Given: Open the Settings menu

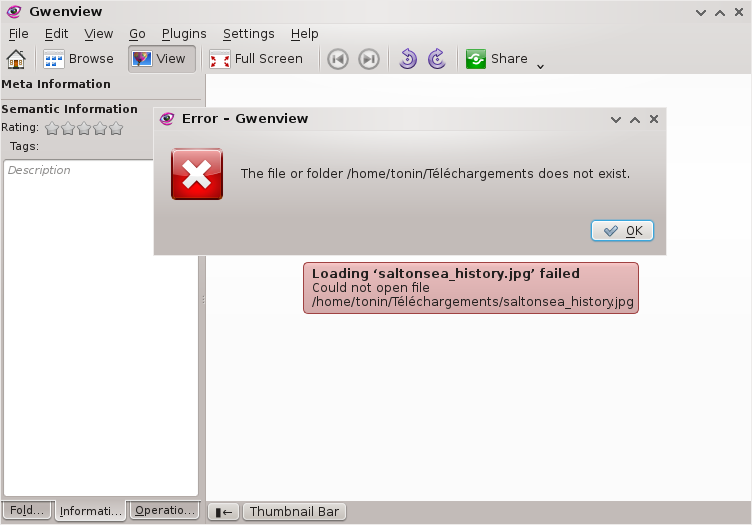Looking at the screenshot, I should pyautogui.click(x=248, y=34).
